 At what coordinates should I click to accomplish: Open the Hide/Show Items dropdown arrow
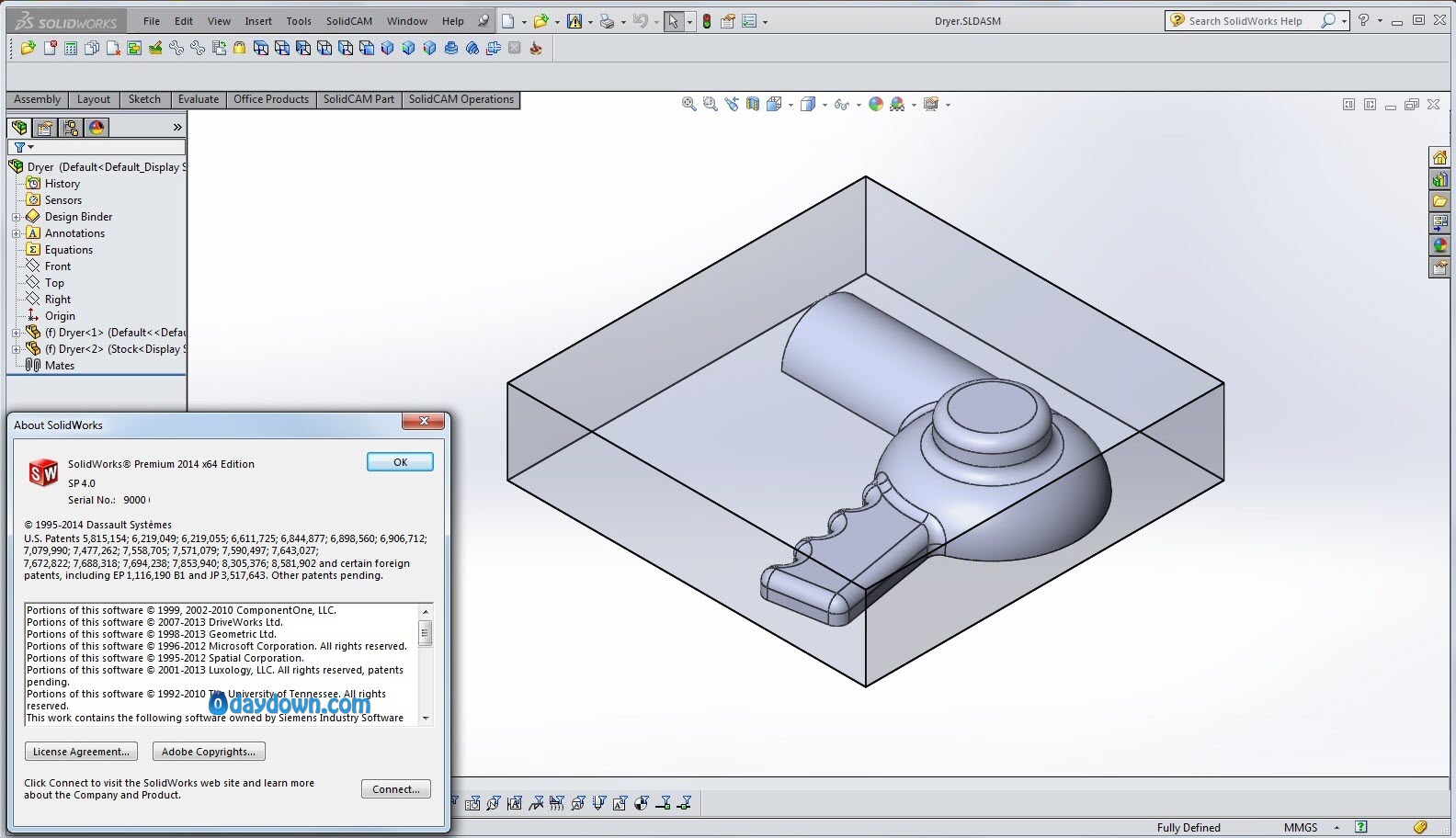click(x=859, y=105)
